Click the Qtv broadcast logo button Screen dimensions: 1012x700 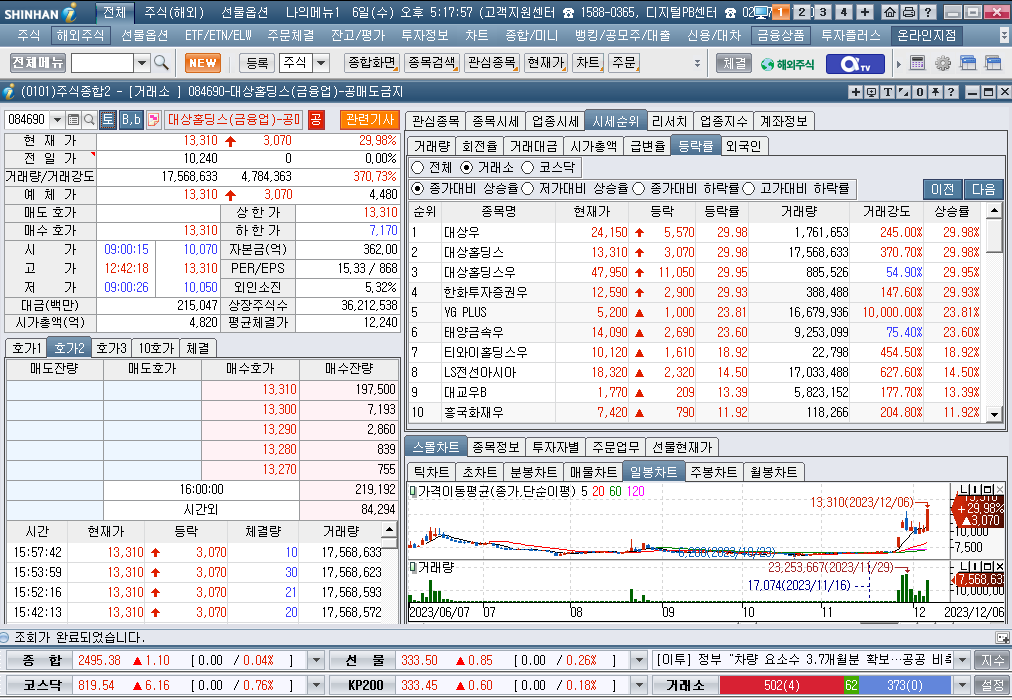coord(855,63)
